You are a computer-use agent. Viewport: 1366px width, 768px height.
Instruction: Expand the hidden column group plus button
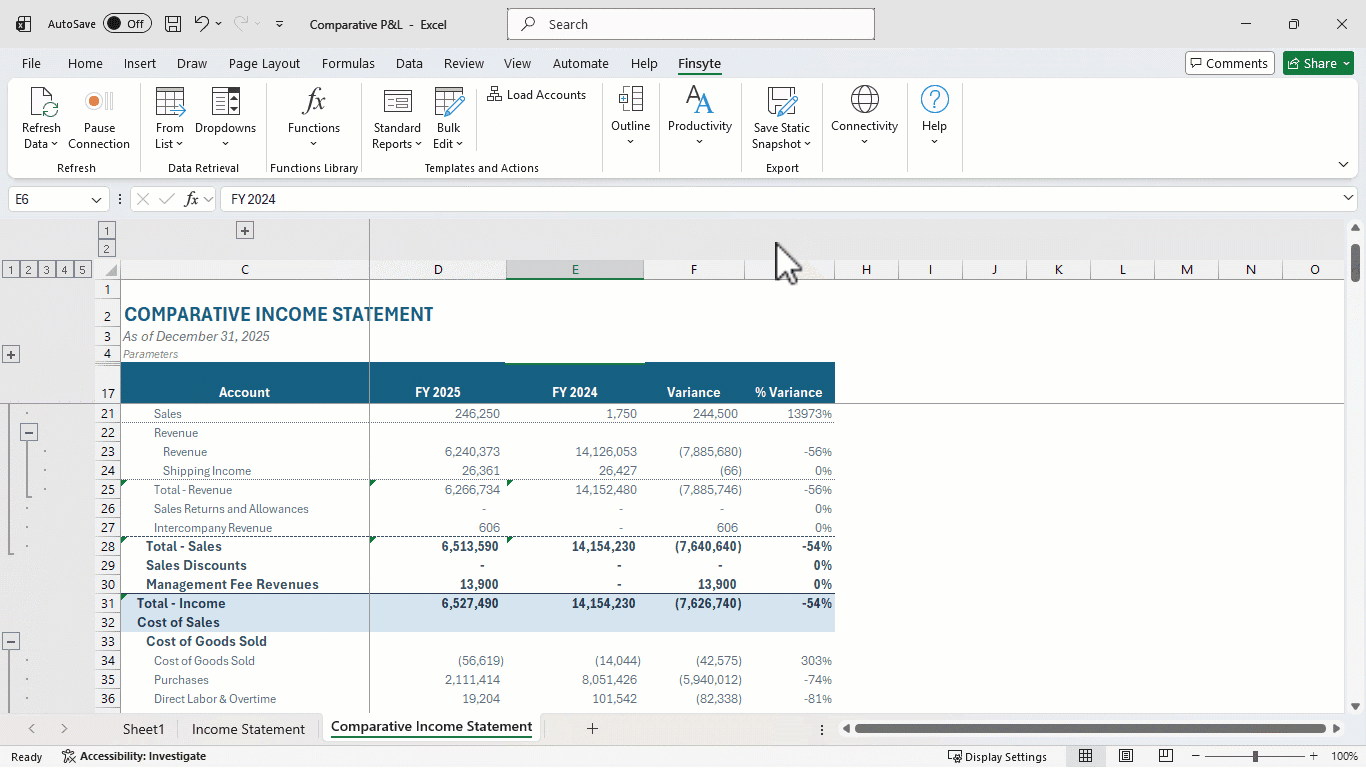245,231
